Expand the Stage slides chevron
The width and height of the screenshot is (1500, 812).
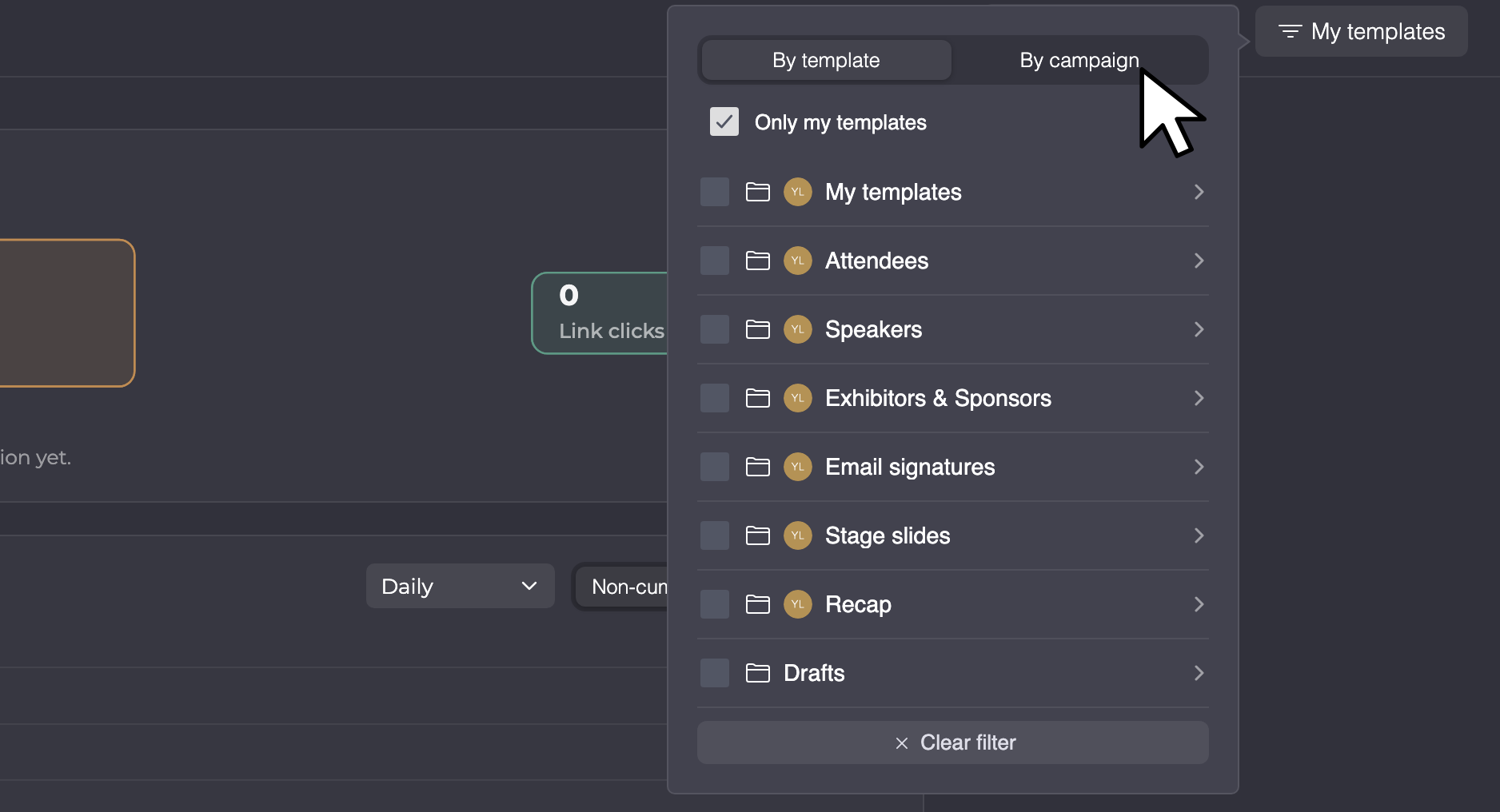(x=1199, y=535)
